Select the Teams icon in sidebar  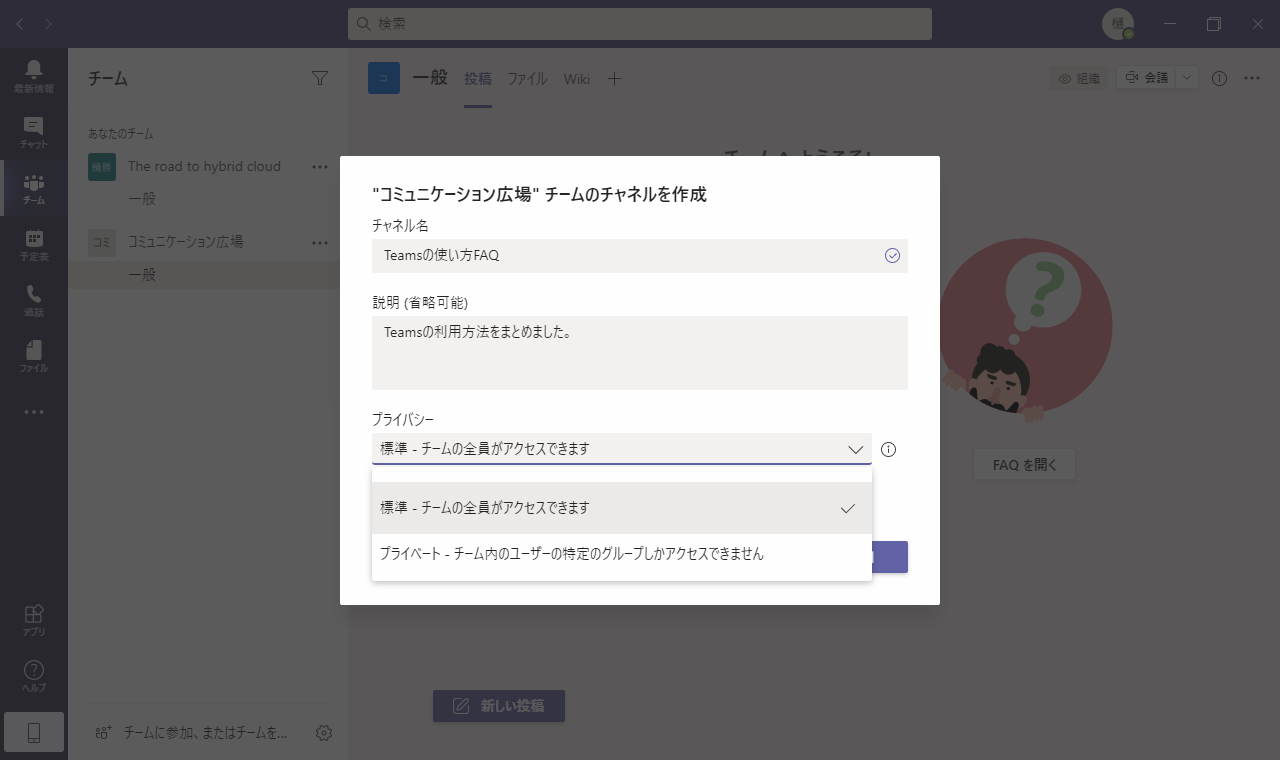click(34, 188)
